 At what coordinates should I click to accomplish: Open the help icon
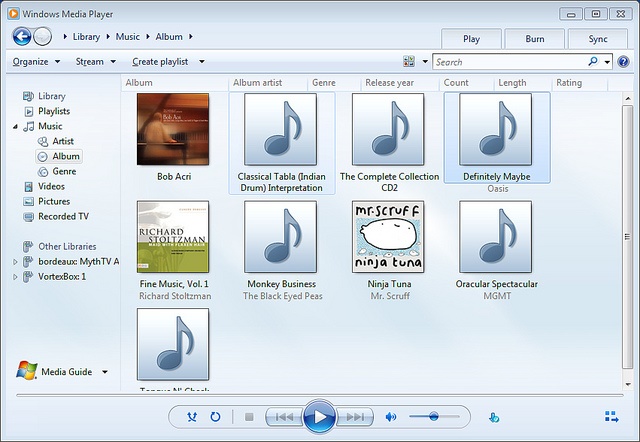pyautogui.click(x=624, y=62)
